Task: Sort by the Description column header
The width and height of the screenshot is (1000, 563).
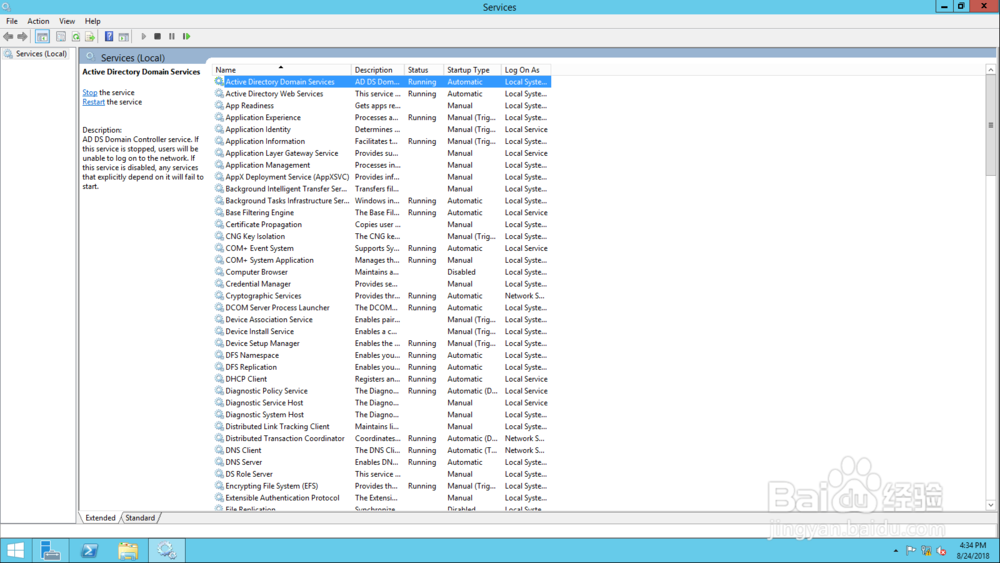Action: [x=378, y=70]
